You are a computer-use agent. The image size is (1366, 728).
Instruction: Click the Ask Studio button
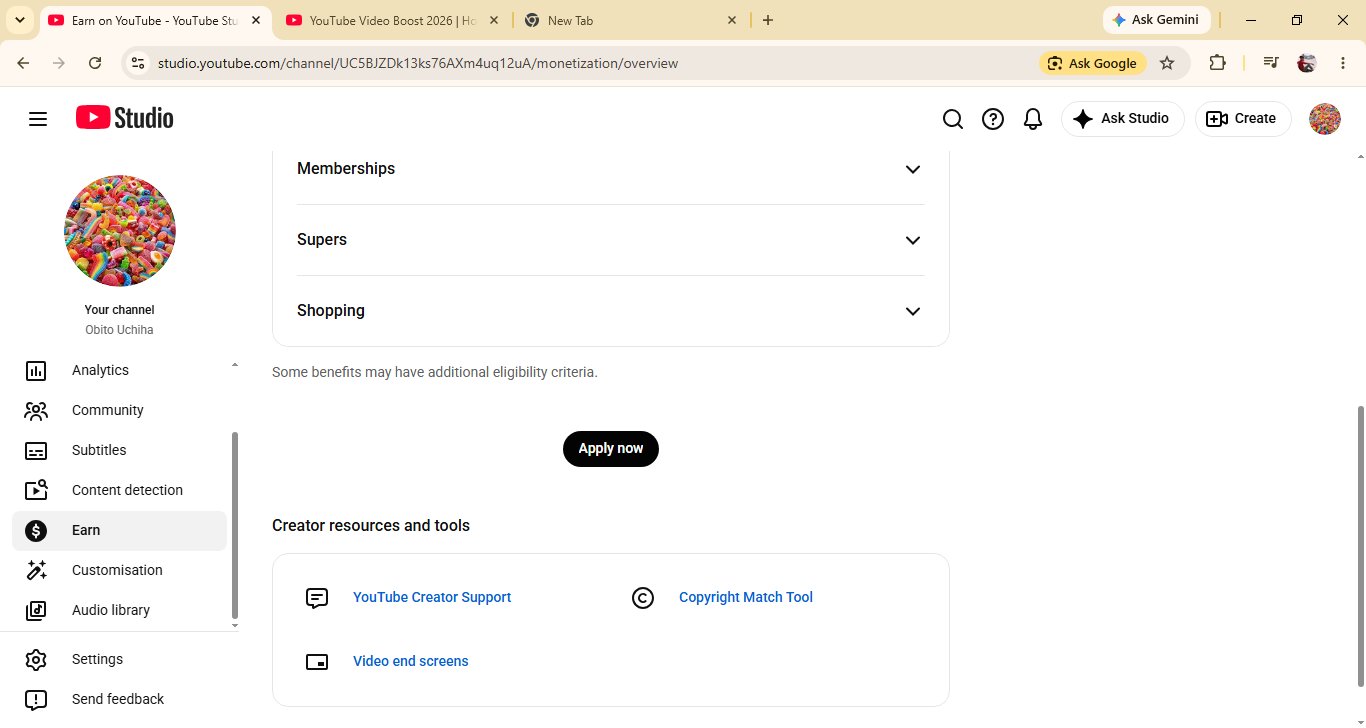click(x=1123, y=119)
